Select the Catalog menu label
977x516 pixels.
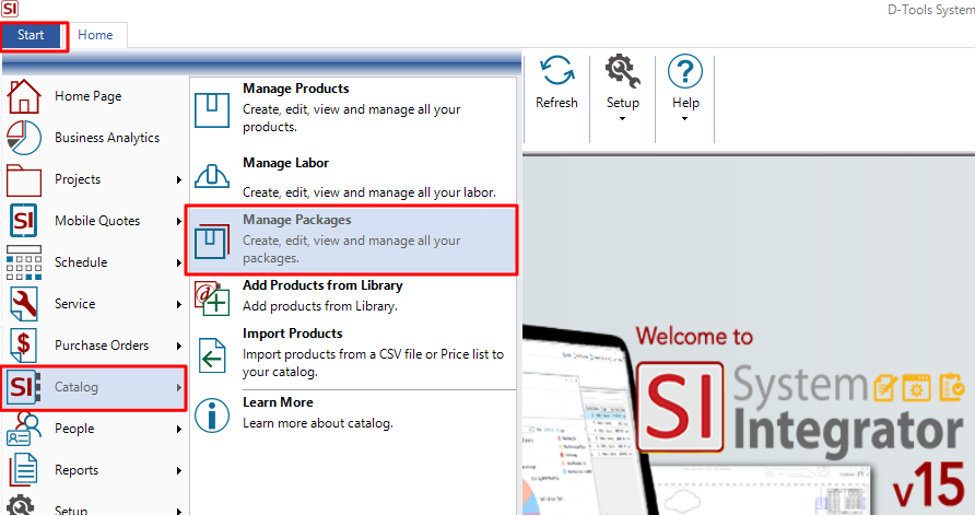pos(76,387)
